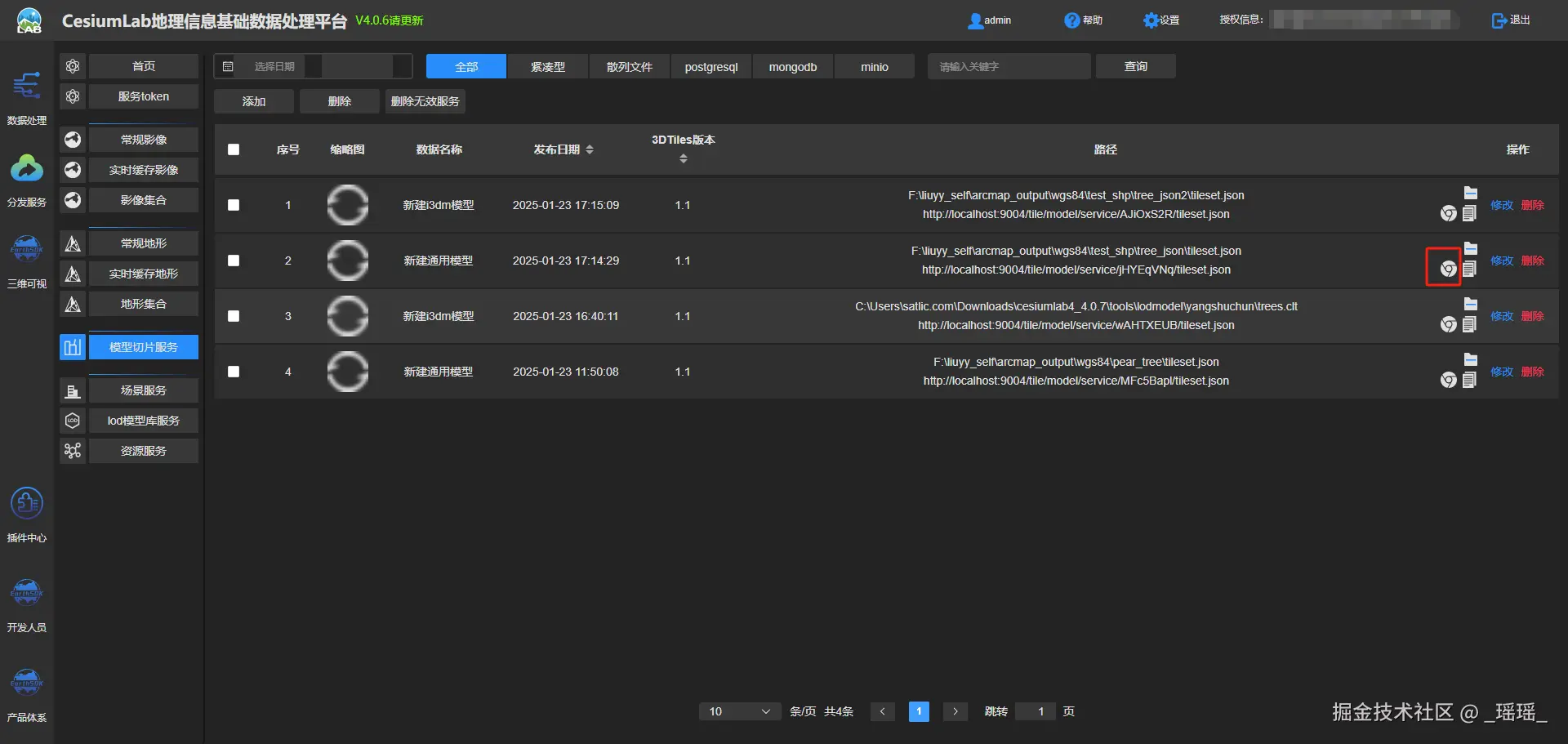Viewport: 1568px width, 744px height.
Task: Click the folder icon in row 4
Action: [1471, 359]
